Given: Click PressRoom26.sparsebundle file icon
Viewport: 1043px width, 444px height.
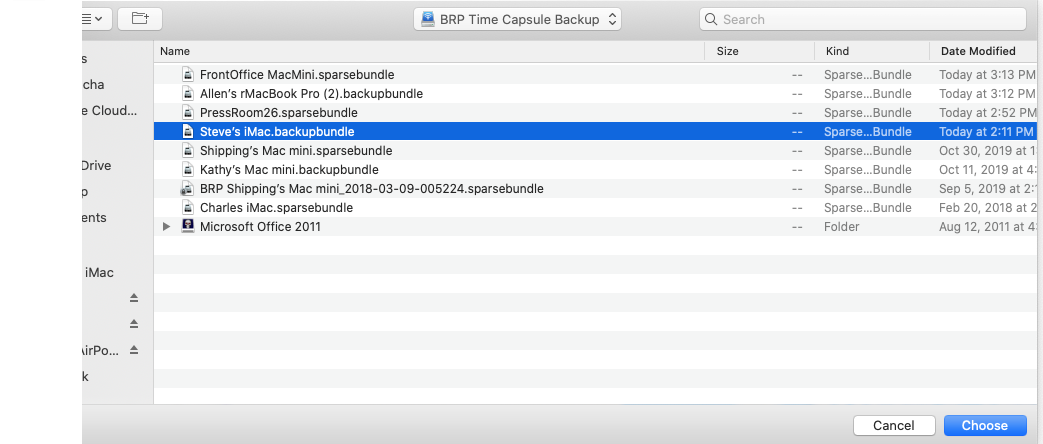Looking at the screenshot, I should [x=188, y=112].
